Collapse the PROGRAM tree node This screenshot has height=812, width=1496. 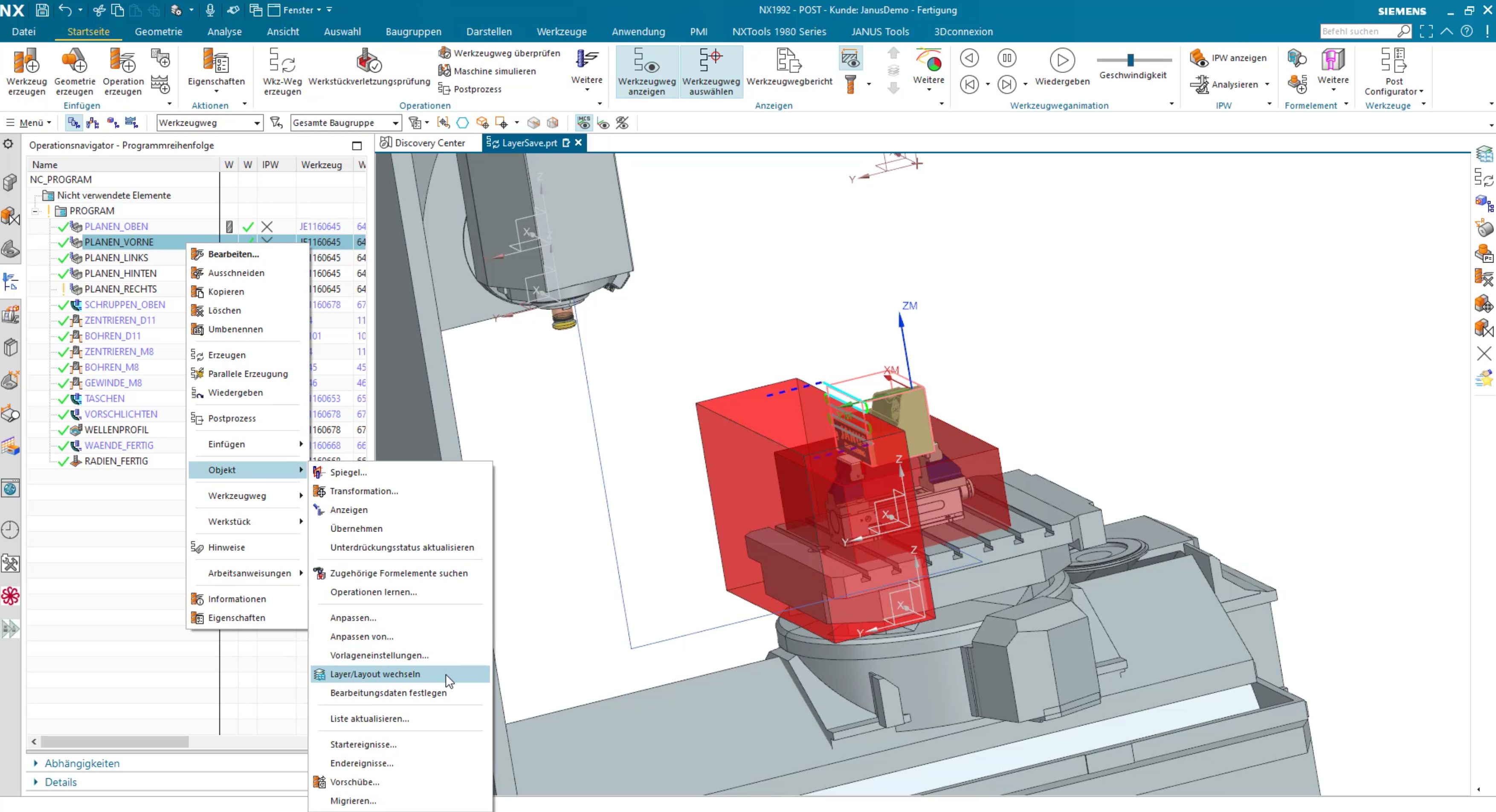point(35,211)
